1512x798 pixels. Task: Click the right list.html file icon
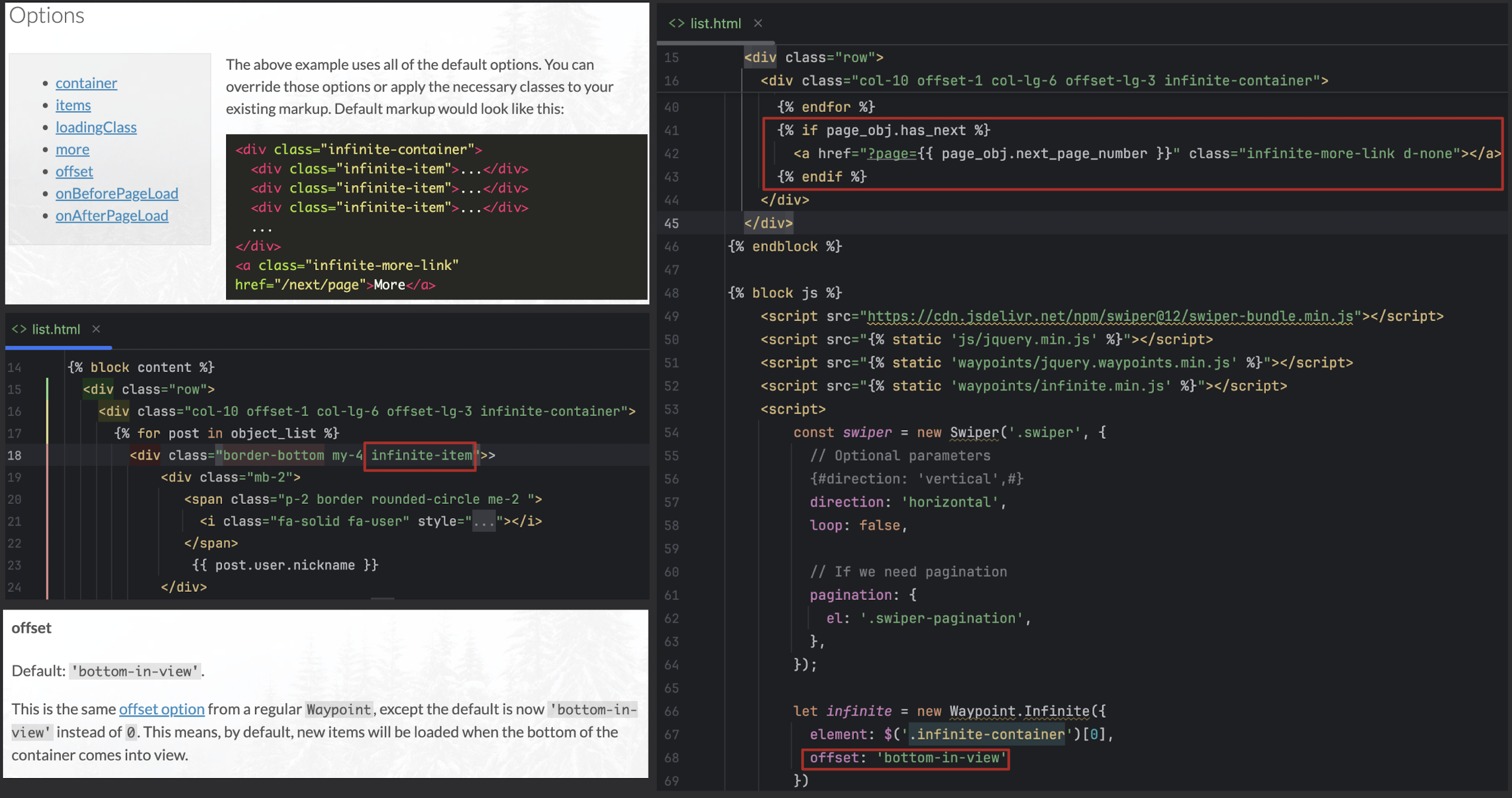676,23
